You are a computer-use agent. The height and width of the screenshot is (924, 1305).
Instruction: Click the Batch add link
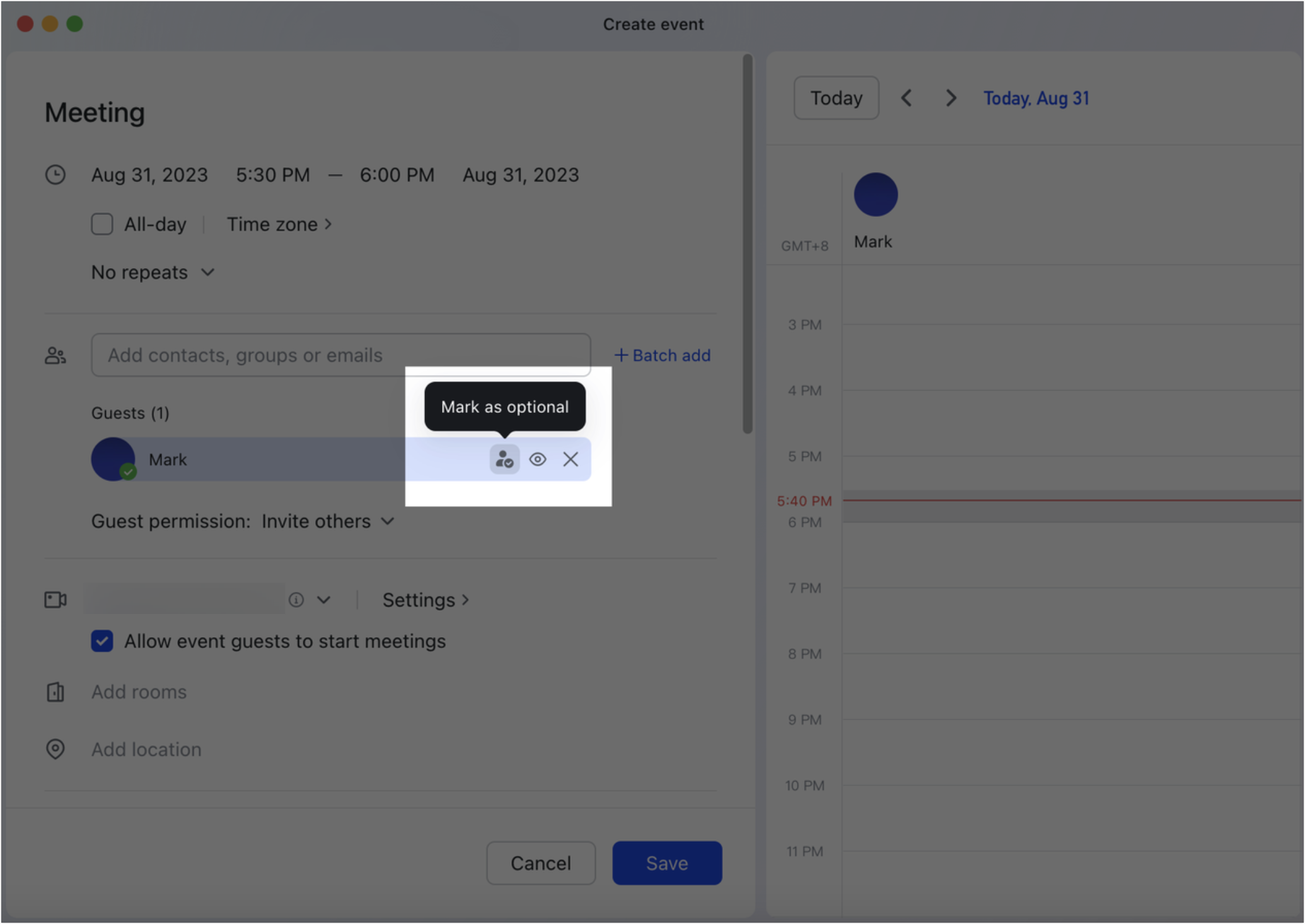coord(662,355)
